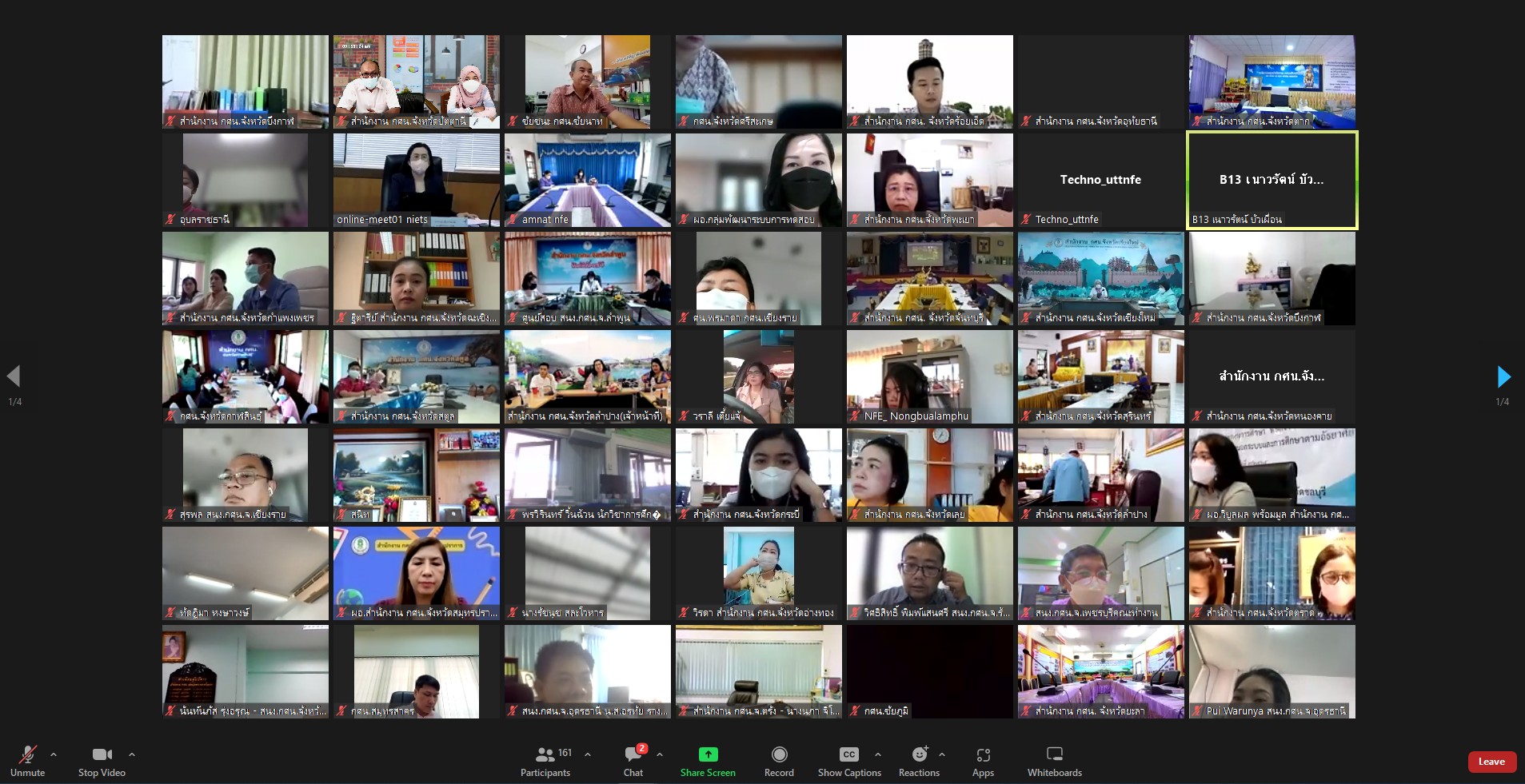Expand video options arrow beside Stop Video
Viewport: 1525px width, 784px height.
[132, 754]
